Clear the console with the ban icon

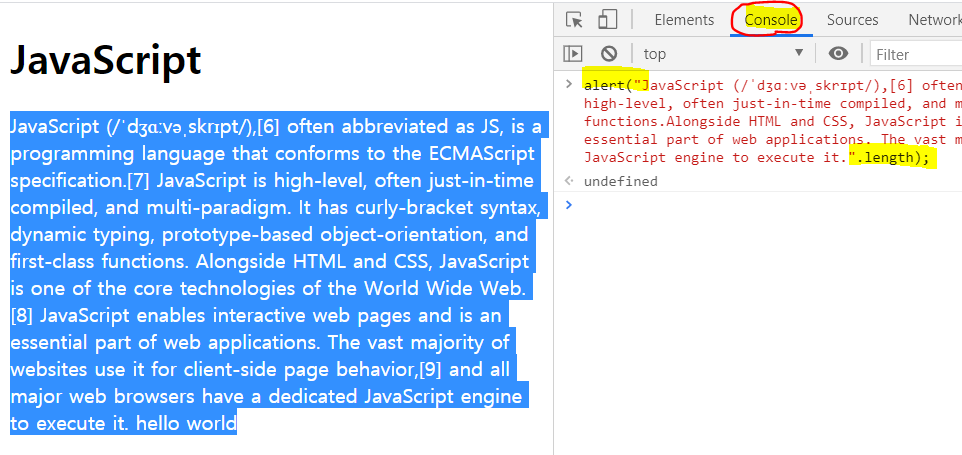609,54
